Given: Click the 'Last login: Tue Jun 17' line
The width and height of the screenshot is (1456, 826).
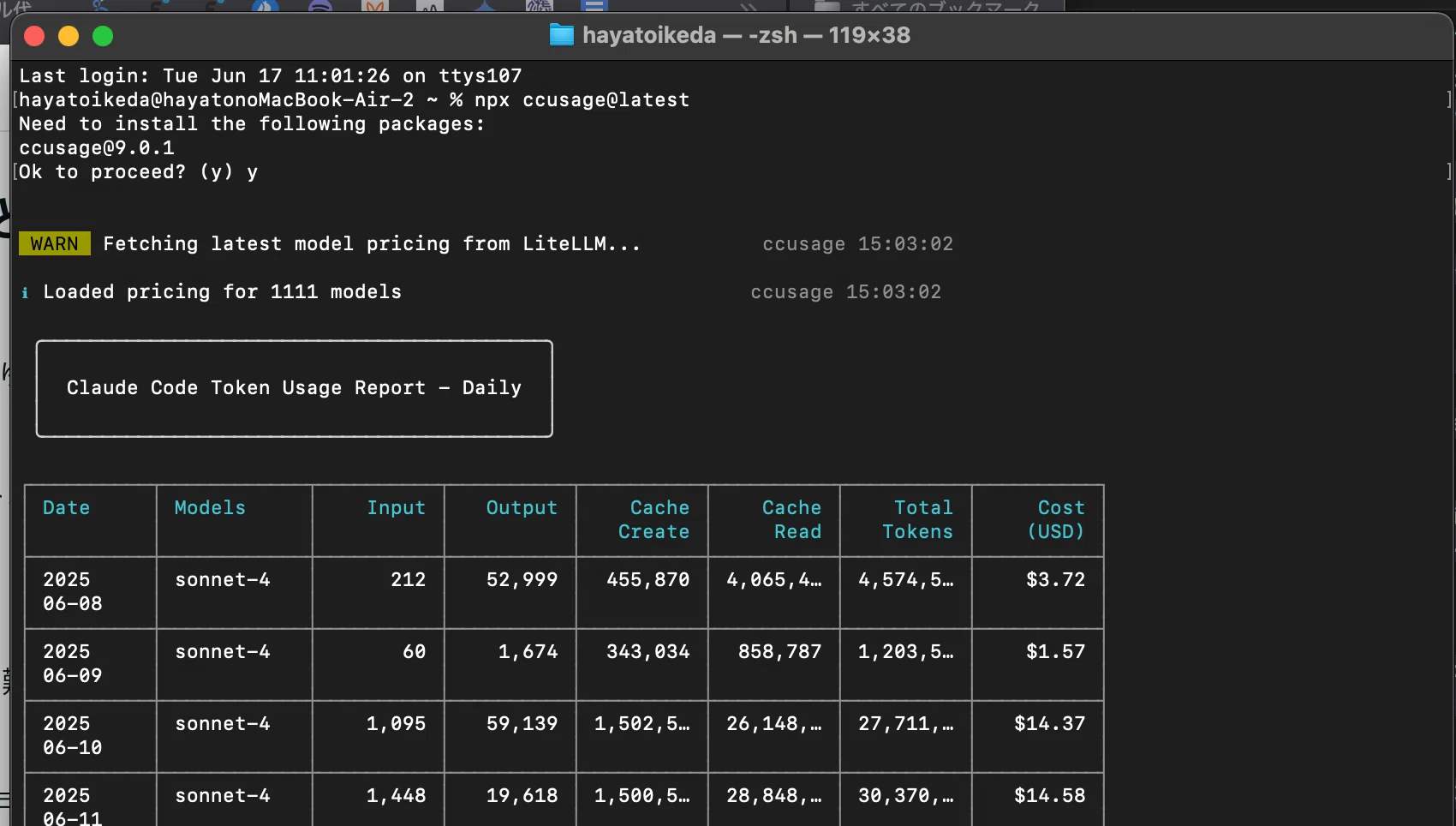Looking at the screenshot, I should pos(271,76).
